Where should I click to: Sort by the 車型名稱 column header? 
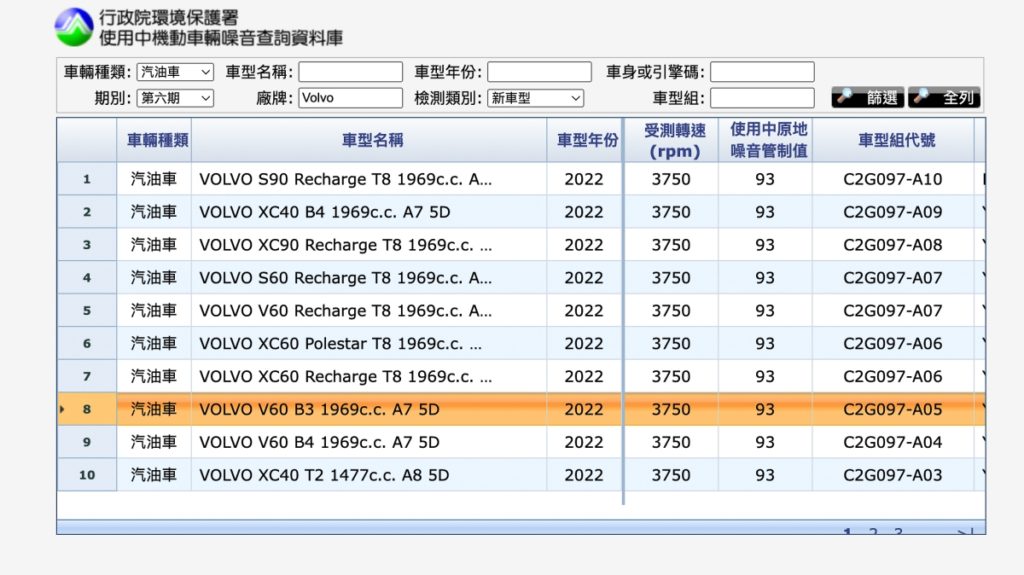tap(372, 140)
